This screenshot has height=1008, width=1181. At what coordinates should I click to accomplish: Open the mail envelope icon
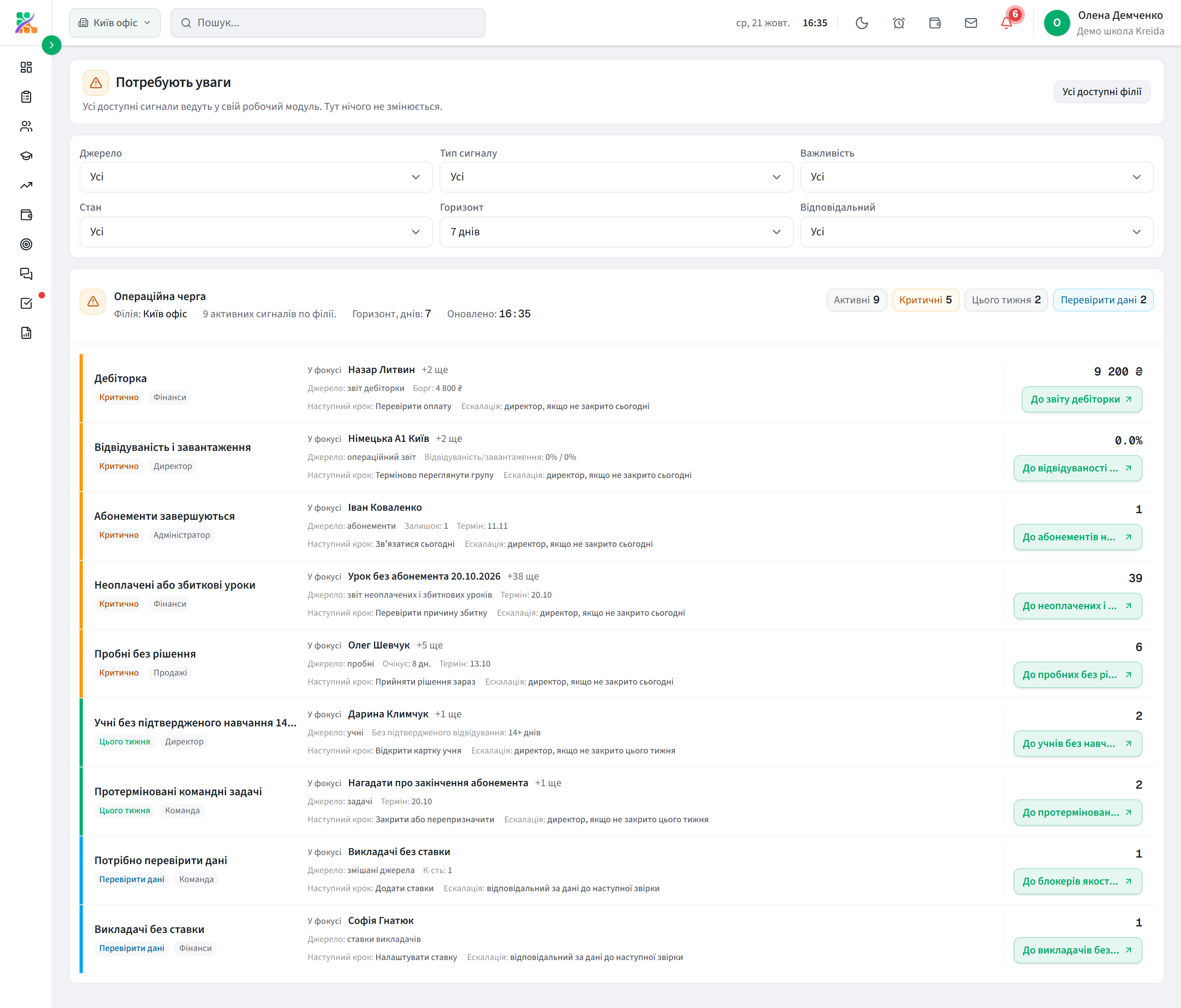point(971,23)
